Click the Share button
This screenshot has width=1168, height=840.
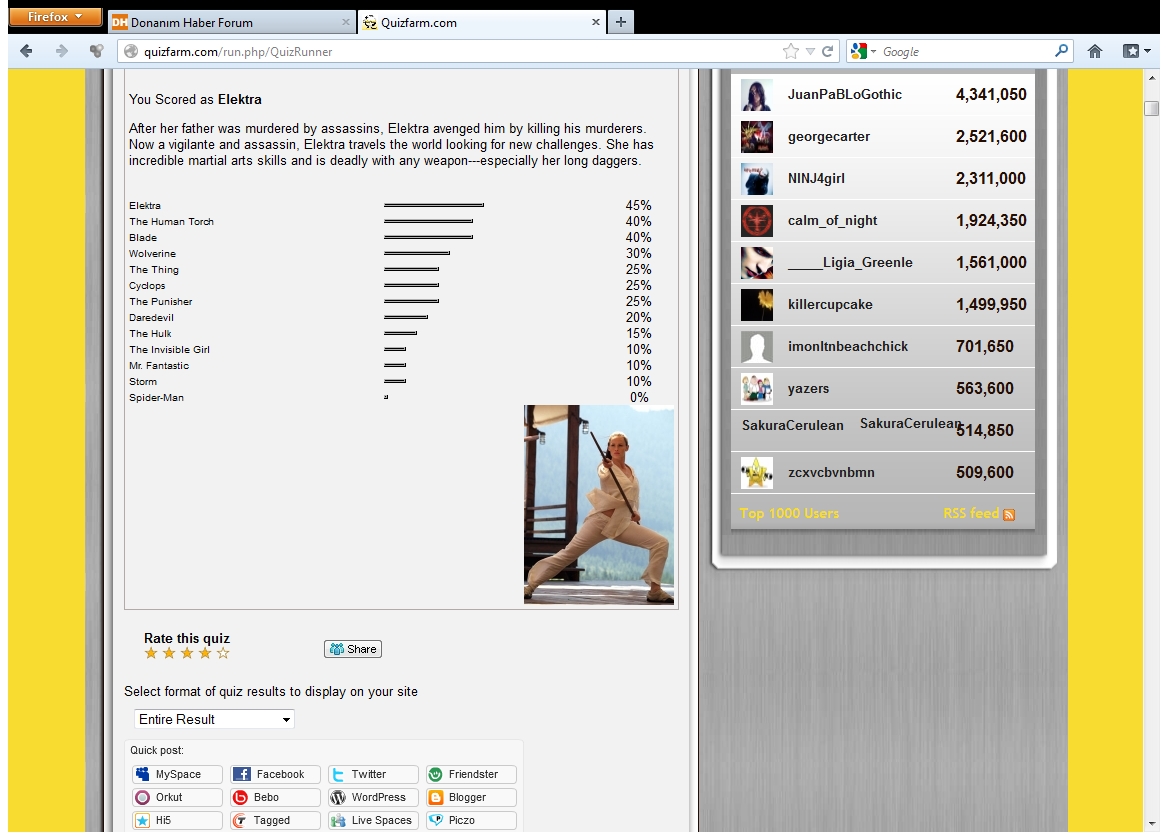tap(353, 649)
